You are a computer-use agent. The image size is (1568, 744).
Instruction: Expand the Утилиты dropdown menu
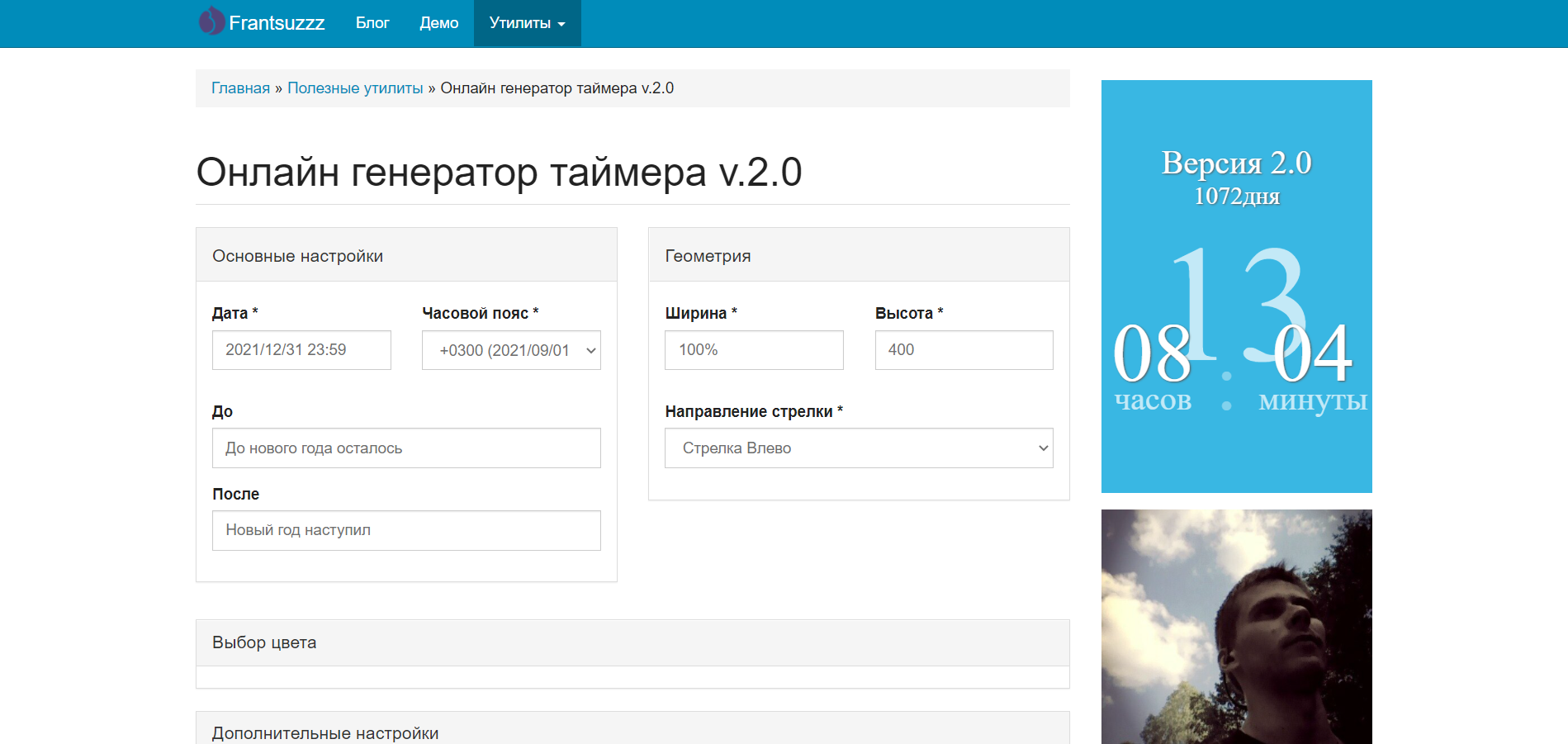pos(527,23)
